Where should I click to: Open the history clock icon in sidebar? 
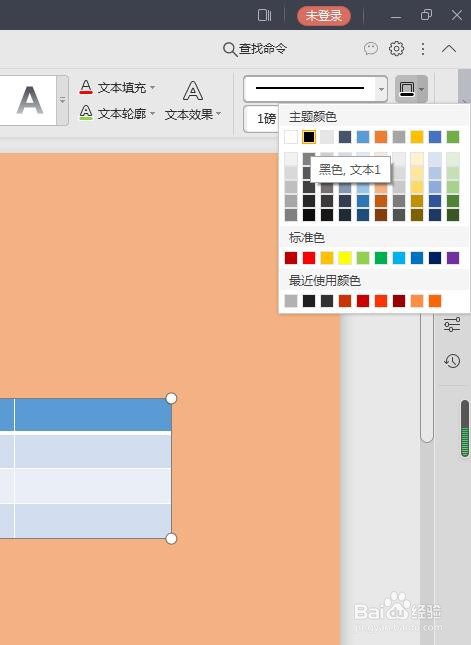452,361
